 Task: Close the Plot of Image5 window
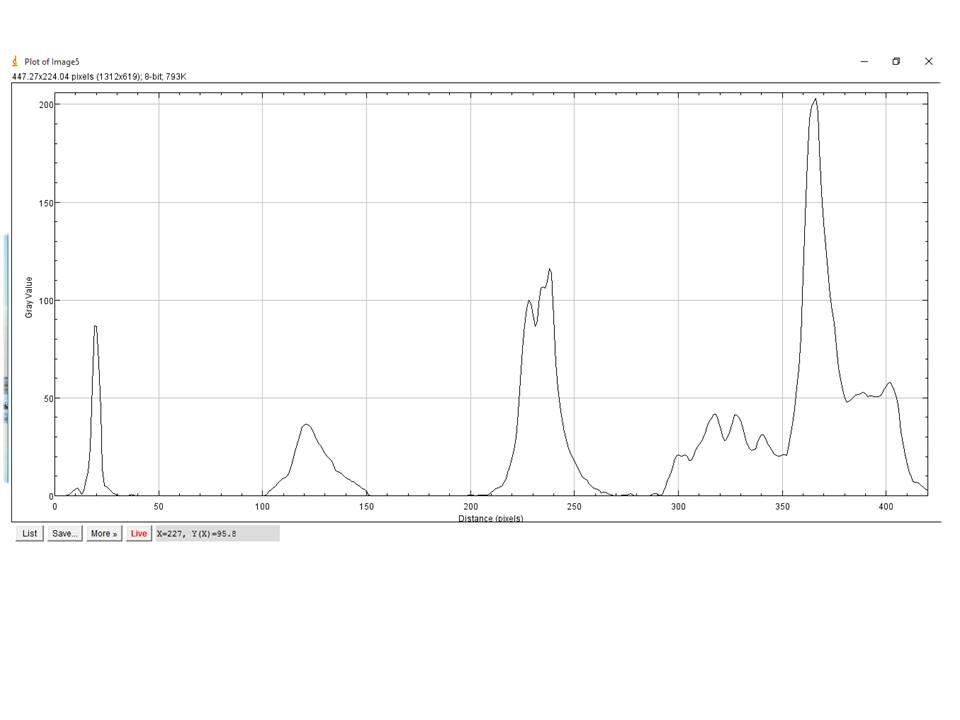click(928, 61)
